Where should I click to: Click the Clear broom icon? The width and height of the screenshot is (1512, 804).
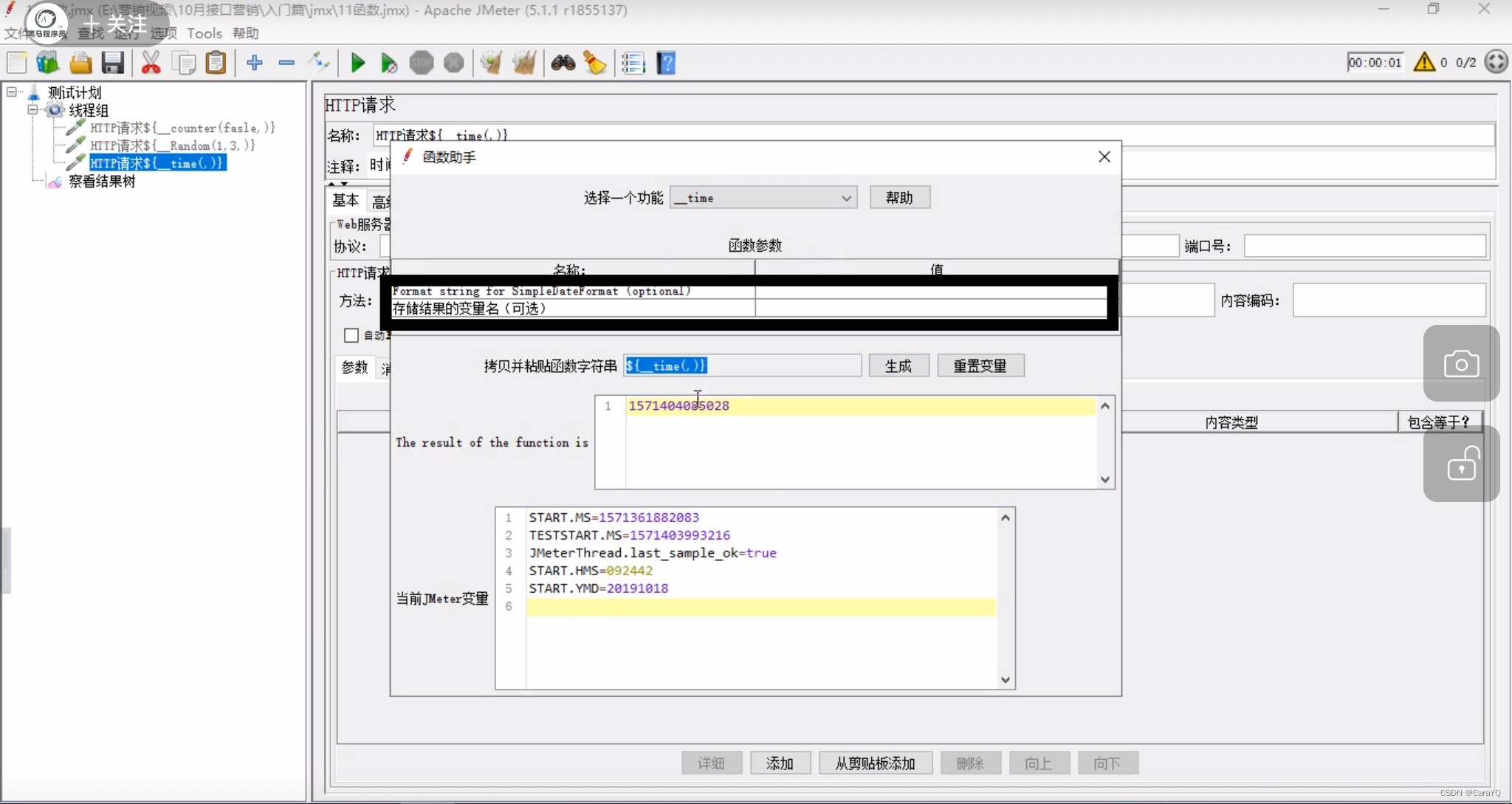[x=491, y=63]
